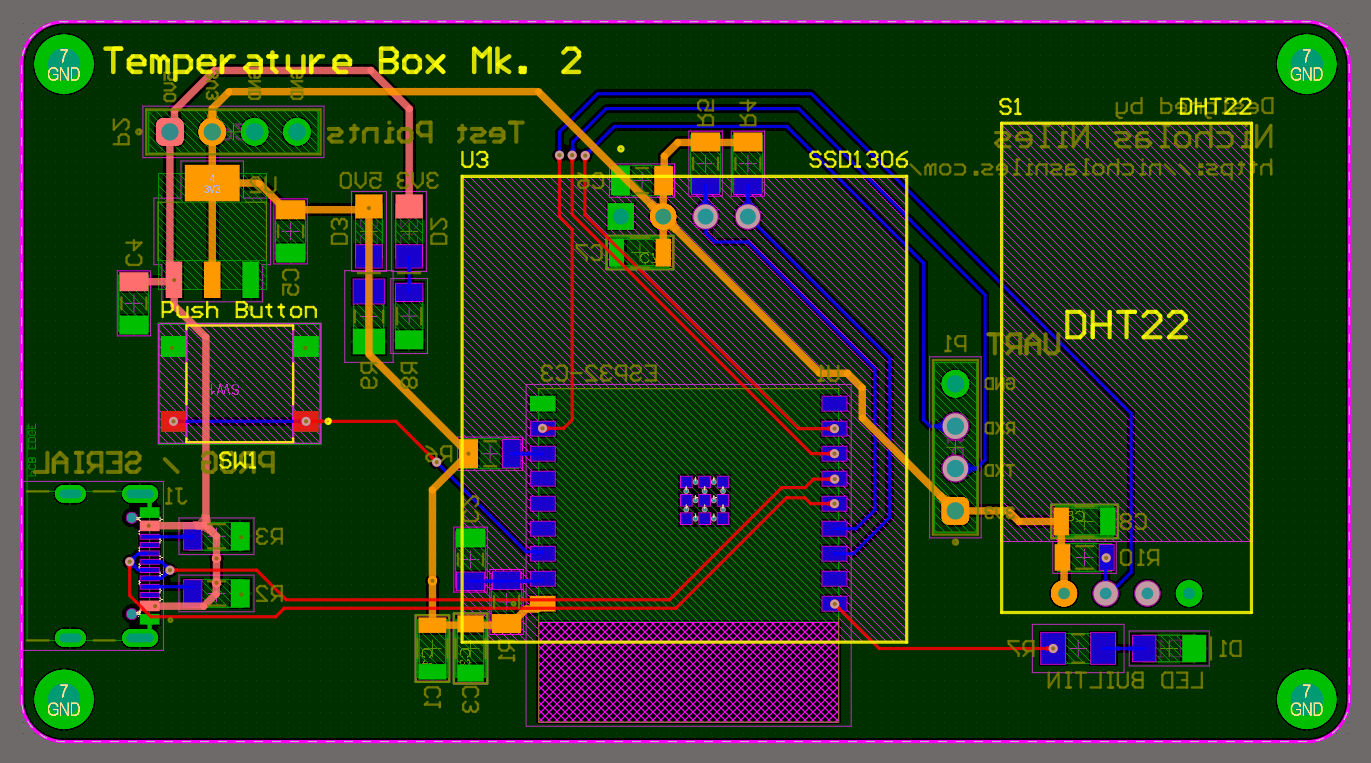
Task: Select the green round pad of the DHT22 sensor
Action: click(1189, 593)
